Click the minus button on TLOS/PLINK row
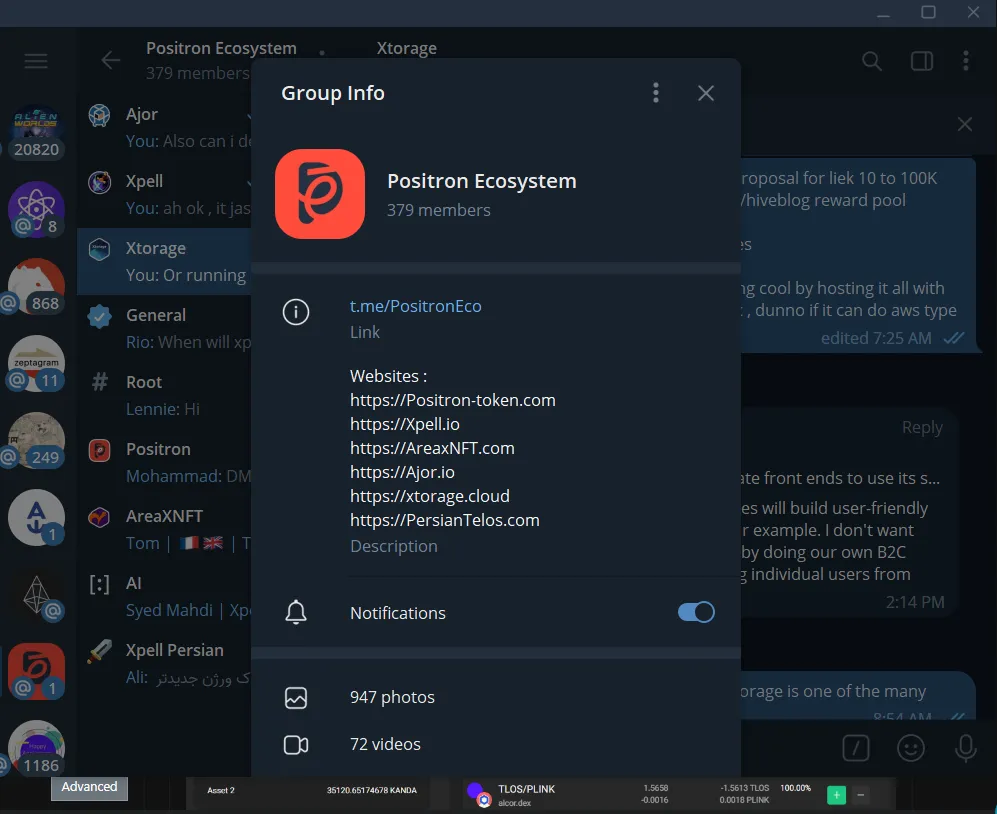The height and width of the screenshot is (814, 997). 860,795
